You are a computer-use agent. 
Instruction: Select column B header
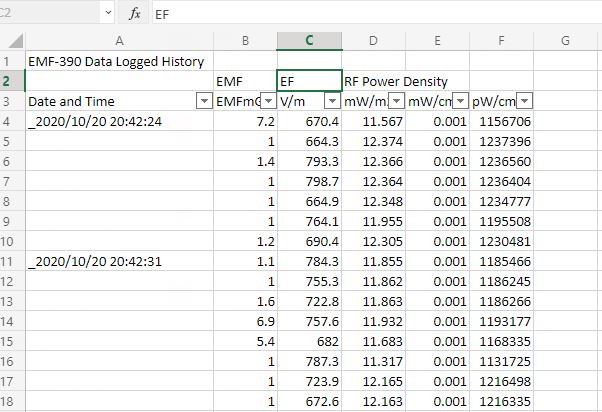[x=245, y=41]
